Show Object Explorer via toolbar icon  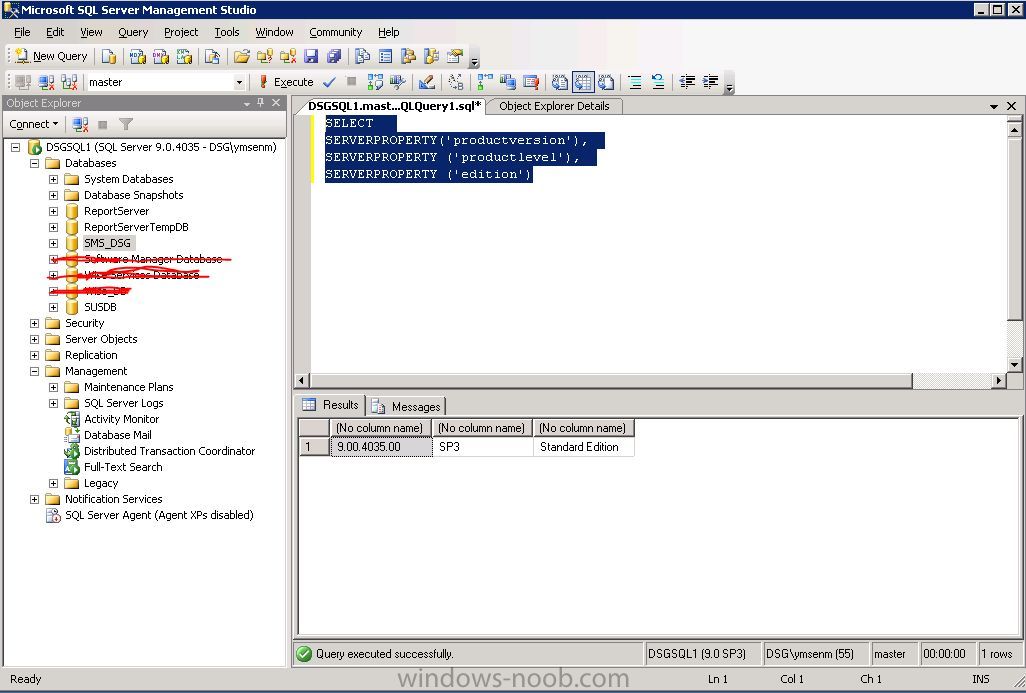tap(408, 56)
